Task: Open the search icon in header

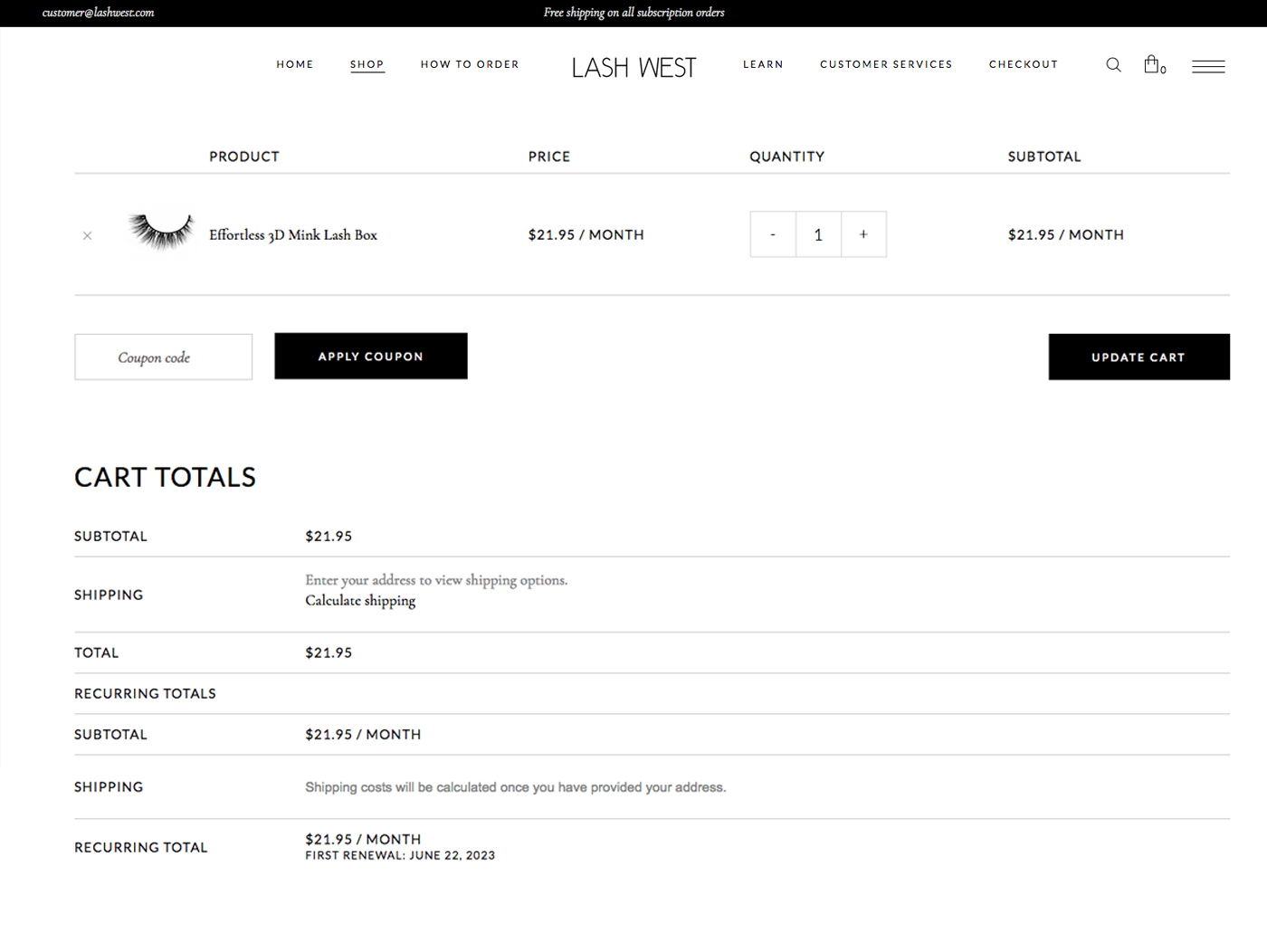Action: pos(1113,65)
